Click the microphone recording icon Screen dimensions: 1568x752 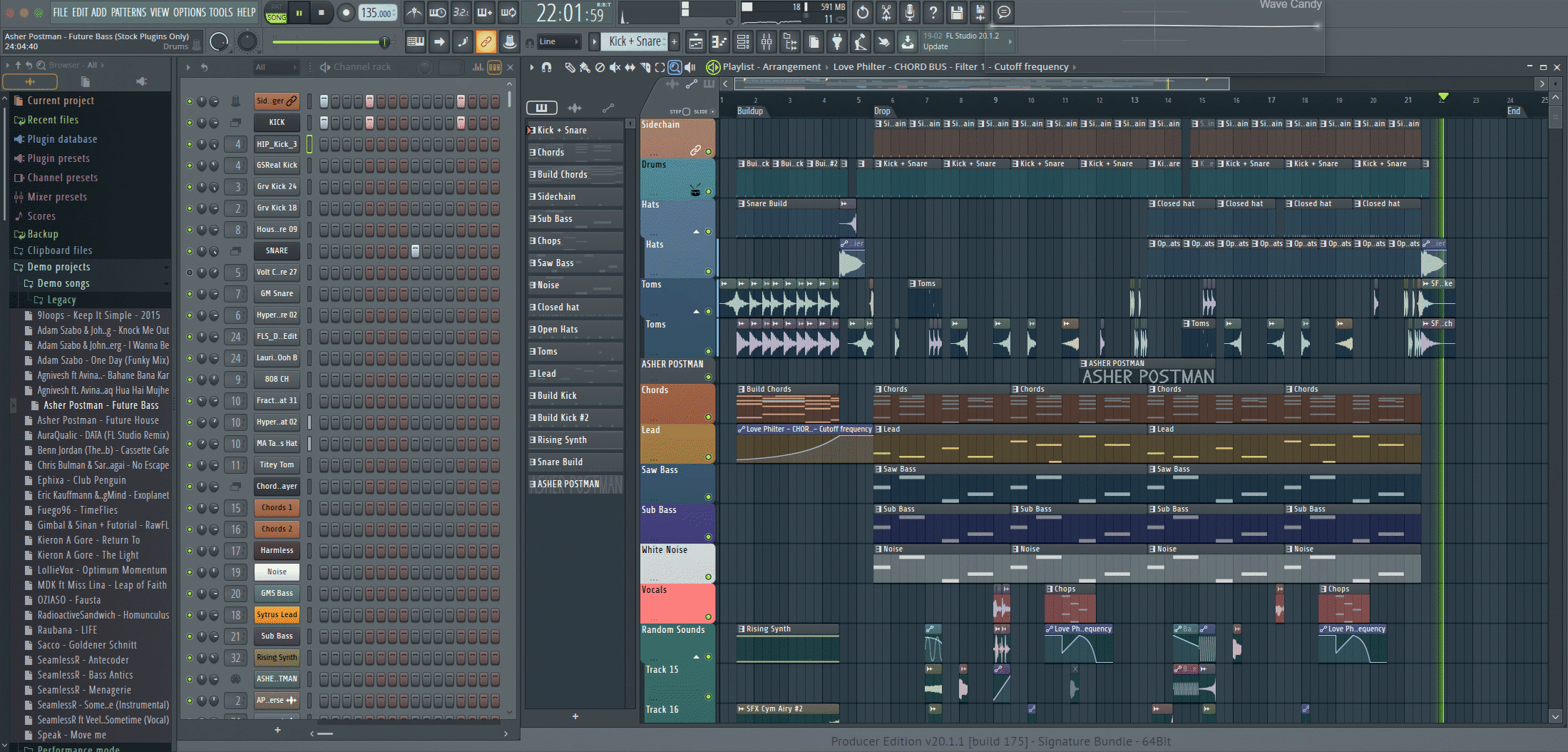click(909, 12)
